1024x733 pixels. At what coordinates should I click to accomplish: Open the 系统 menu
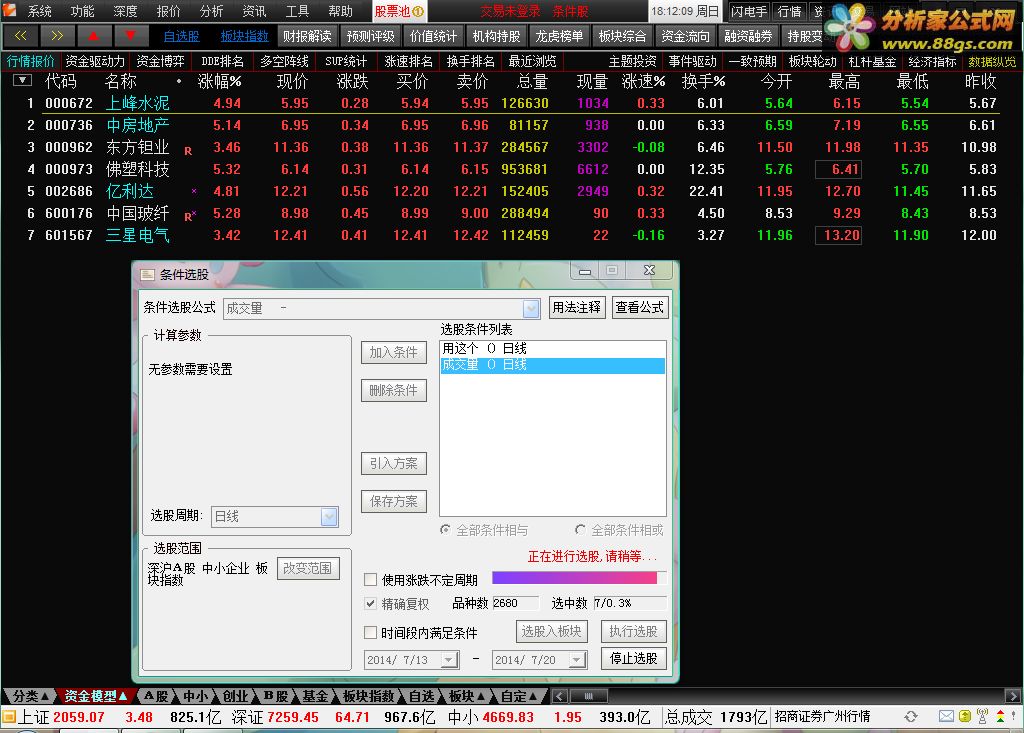39,11
